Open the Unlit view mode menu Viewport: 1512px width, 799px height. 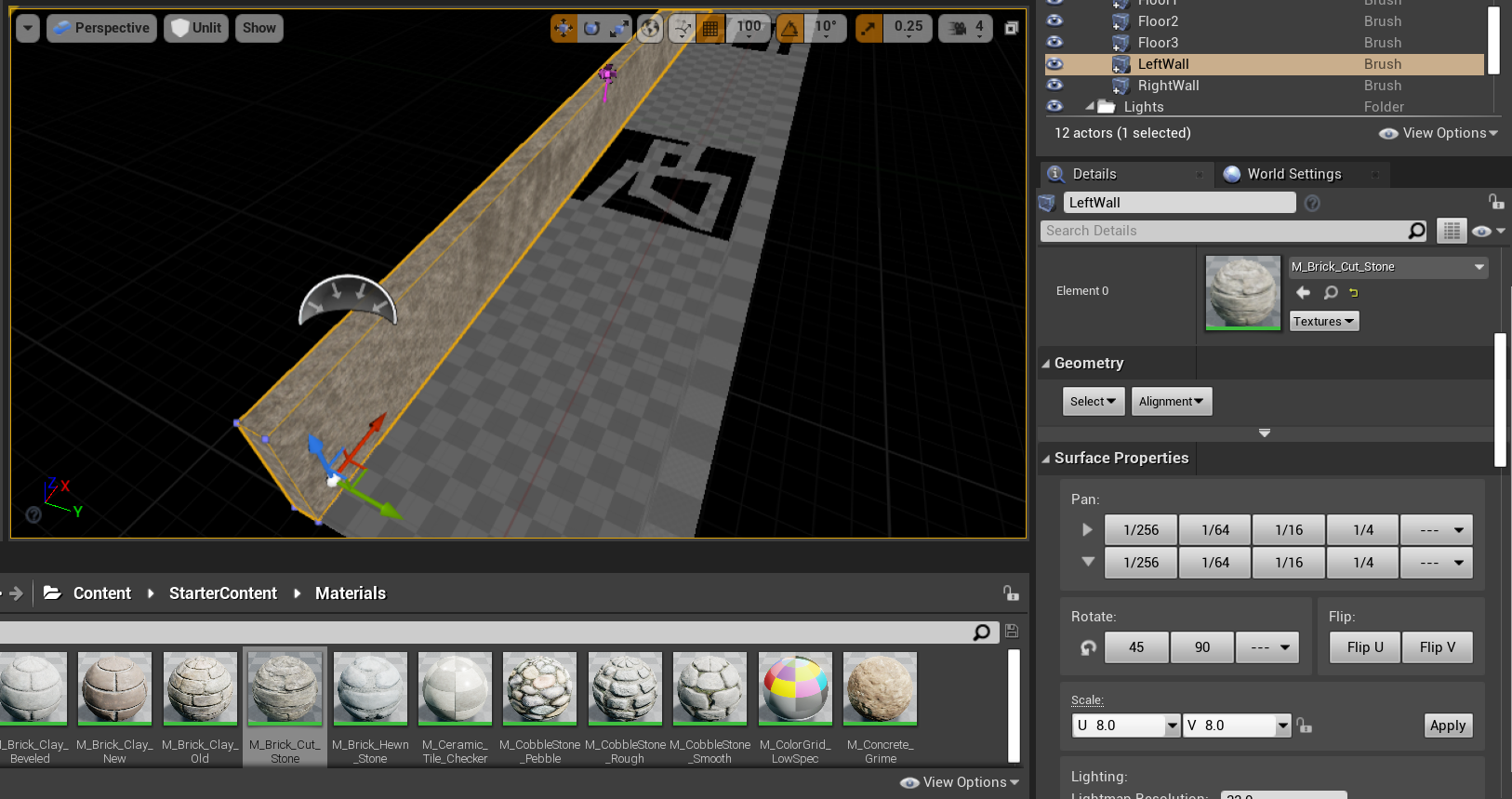tap(196, 28)
